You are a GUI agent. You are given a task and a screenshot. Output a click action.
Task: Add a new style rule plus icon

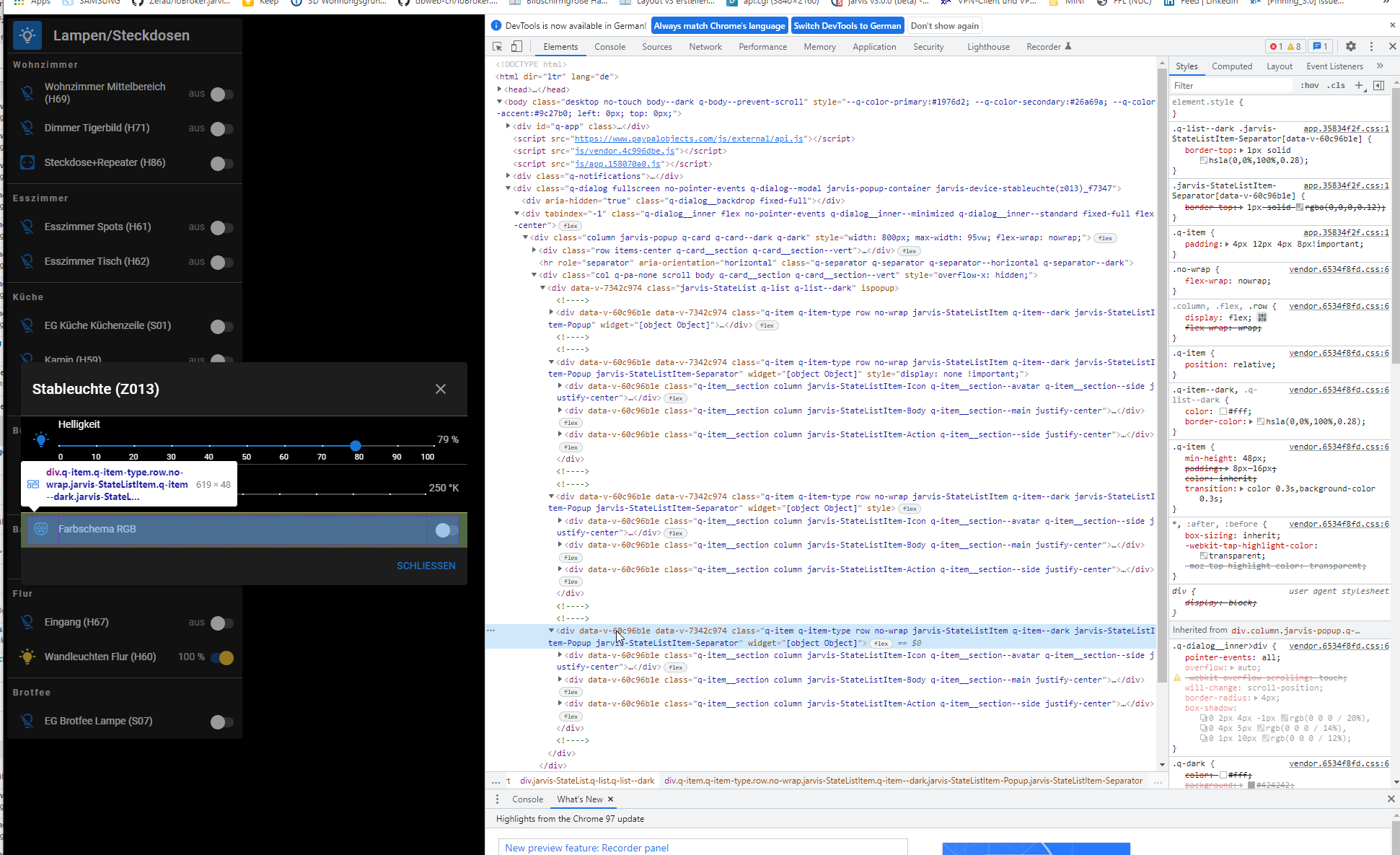(1359, 85)
